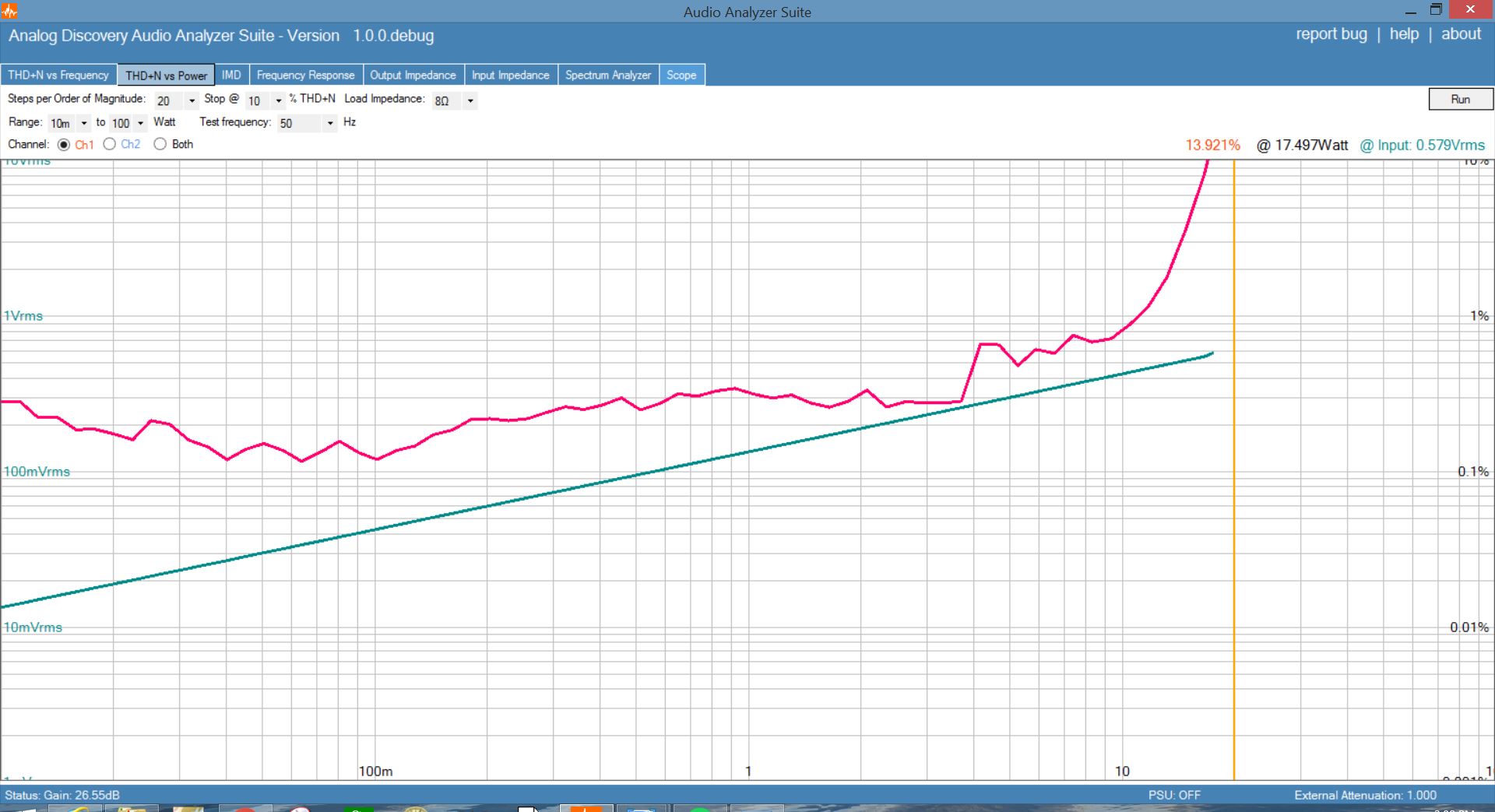The image size is (1495, 812).
Task: Open the about link
Action: click(1461, 34)
